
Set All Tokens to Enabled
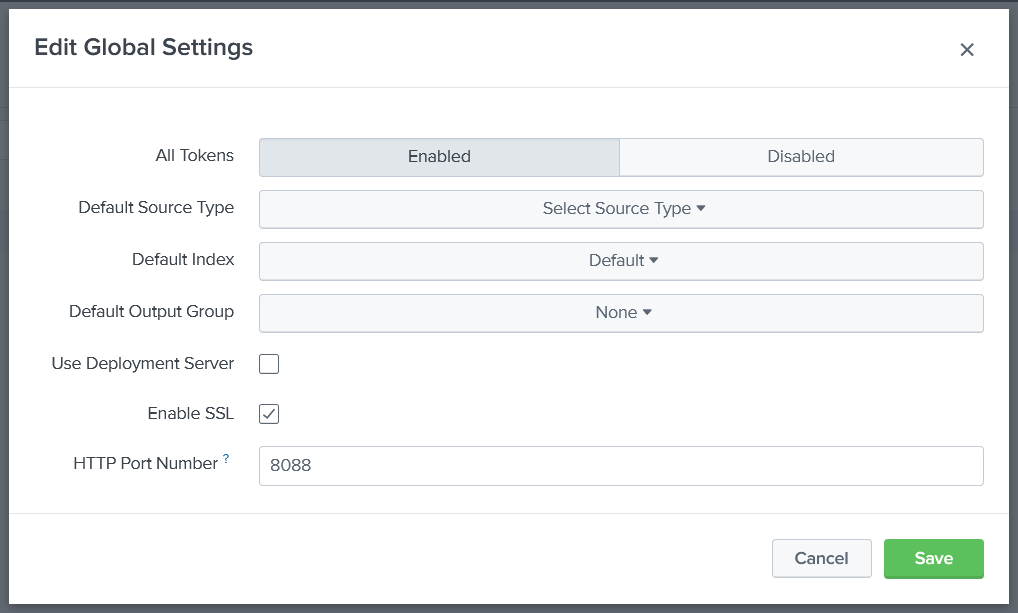439,157
